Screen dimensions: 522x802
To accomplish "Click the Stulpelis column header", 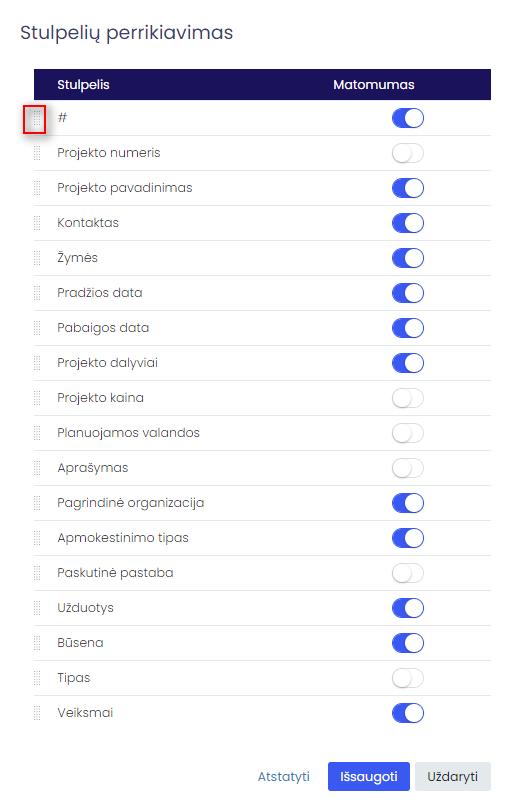I will (83, 84).
